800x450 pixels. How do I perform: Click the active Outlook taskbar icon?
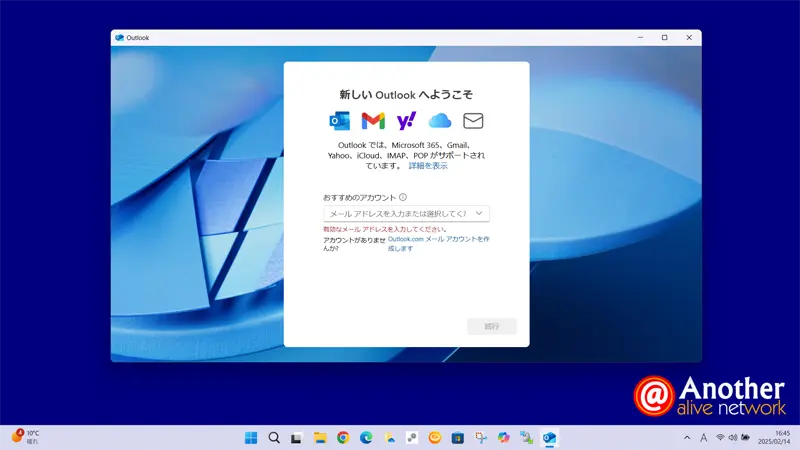549,438
